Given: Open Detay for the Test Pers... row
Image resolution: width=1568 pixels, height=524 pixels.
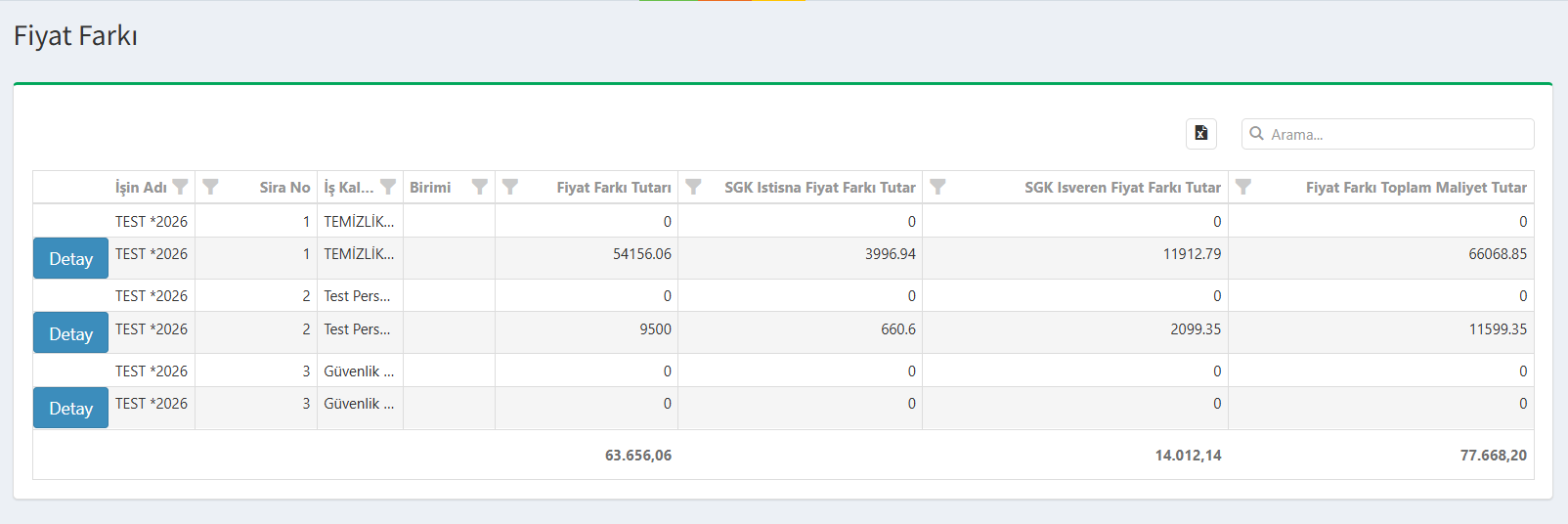Looking at the screenshot, I should (70, 333).
